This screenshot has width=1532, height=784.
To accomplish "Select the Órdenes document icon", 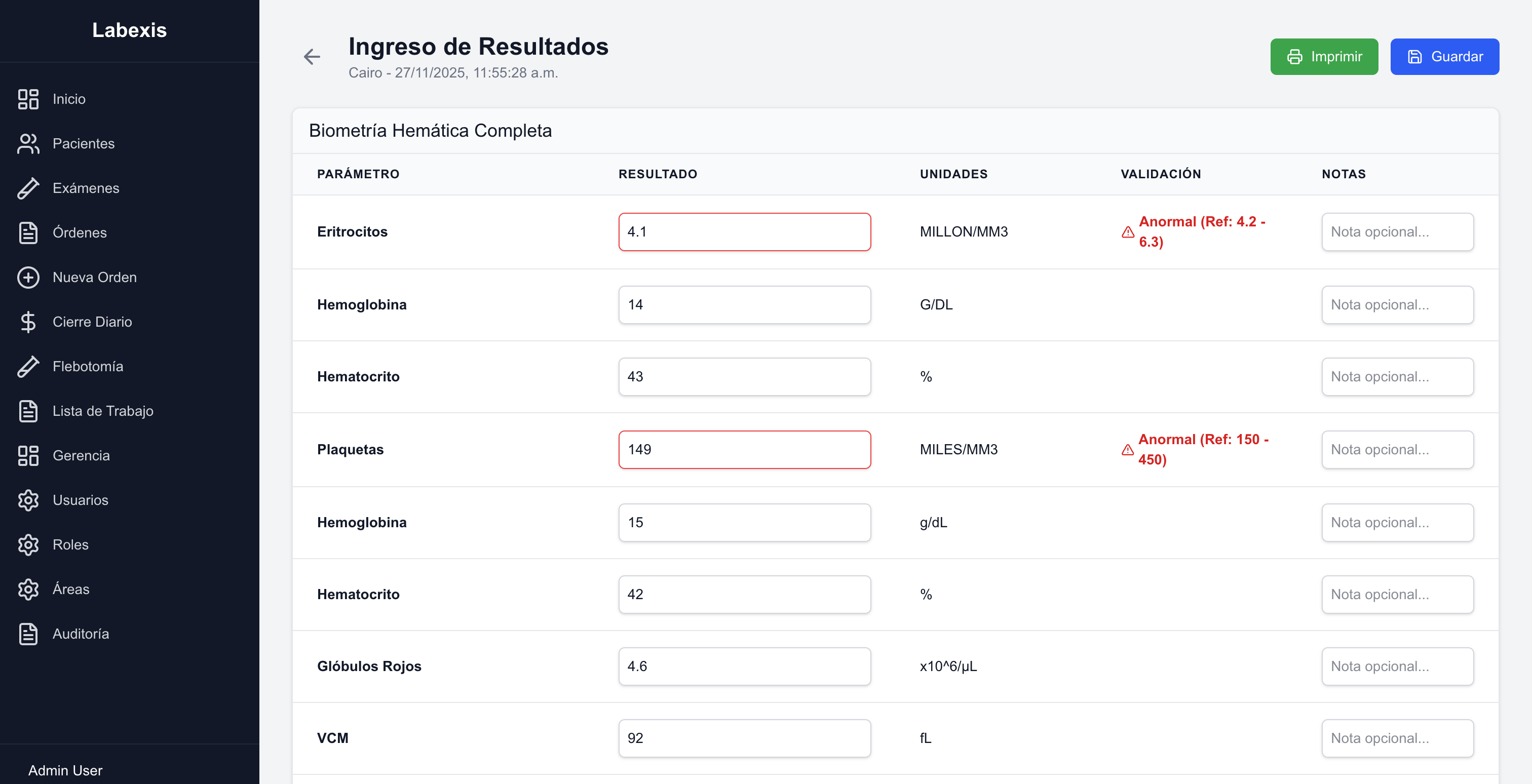I will click(28, 232).
